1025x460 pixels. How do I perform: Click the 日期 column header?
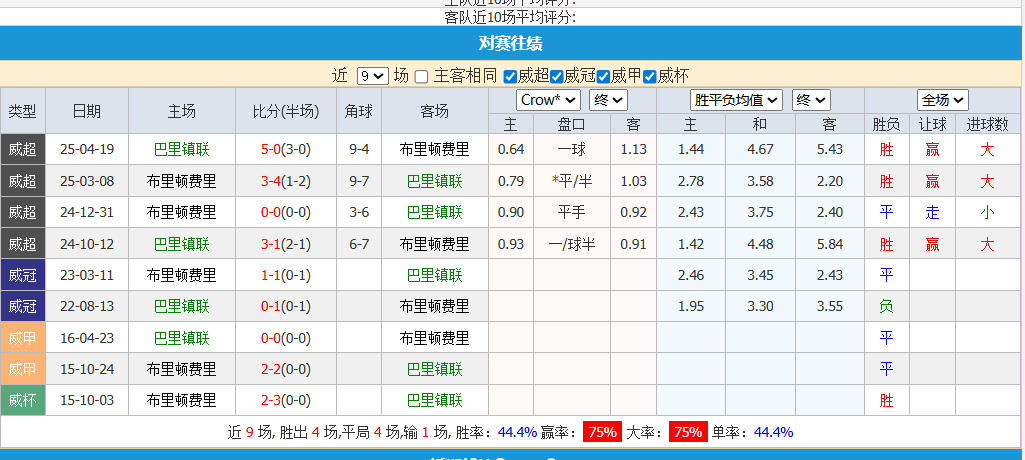tap(87, 112)
